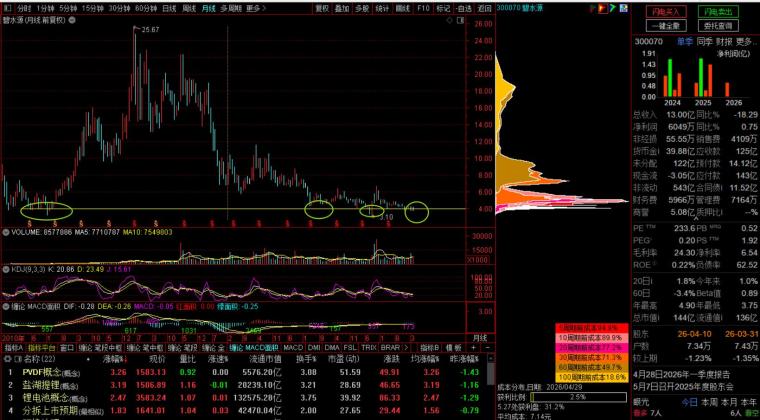Click the 多股 multi-stock button

[x=362, y=8]
